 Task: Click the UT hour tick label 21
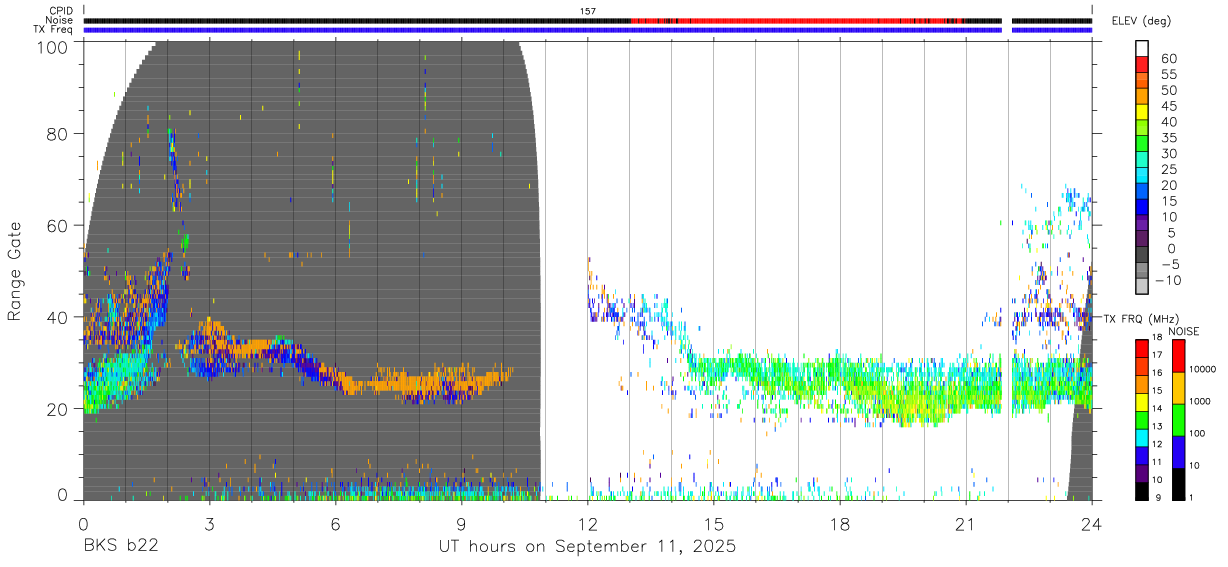(965, 522)
